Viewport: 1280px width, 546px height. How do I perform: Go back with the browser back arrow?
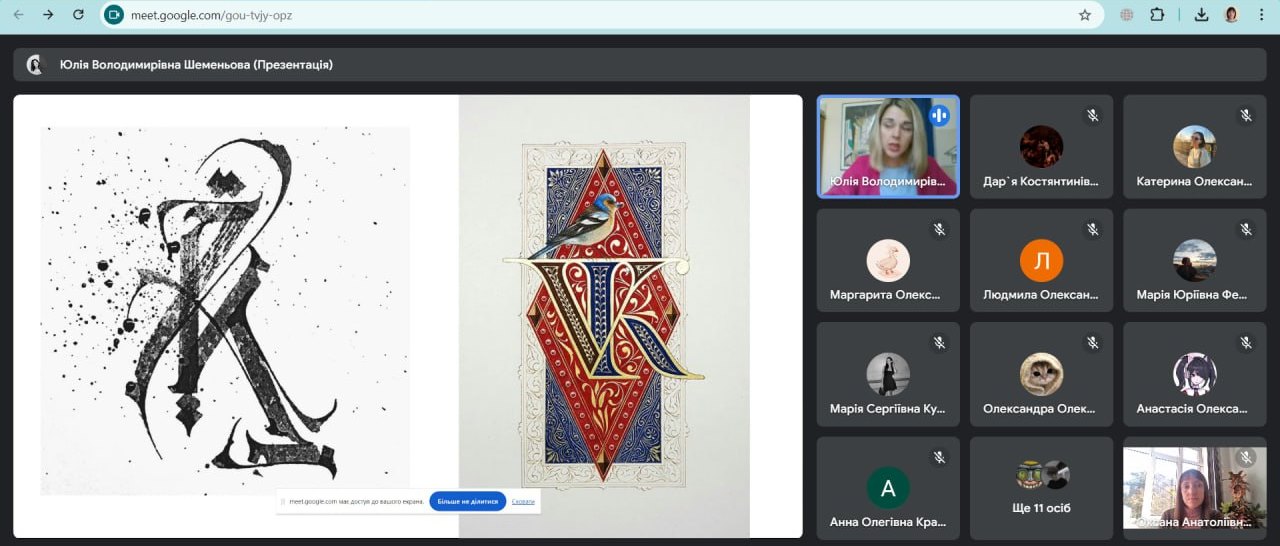click(18, 15)
